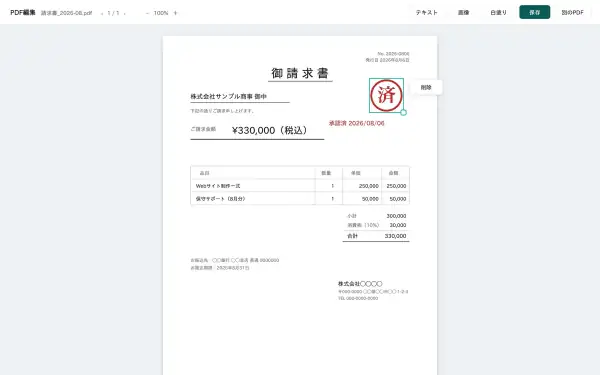Select the テキスト tool

[426, 13]
